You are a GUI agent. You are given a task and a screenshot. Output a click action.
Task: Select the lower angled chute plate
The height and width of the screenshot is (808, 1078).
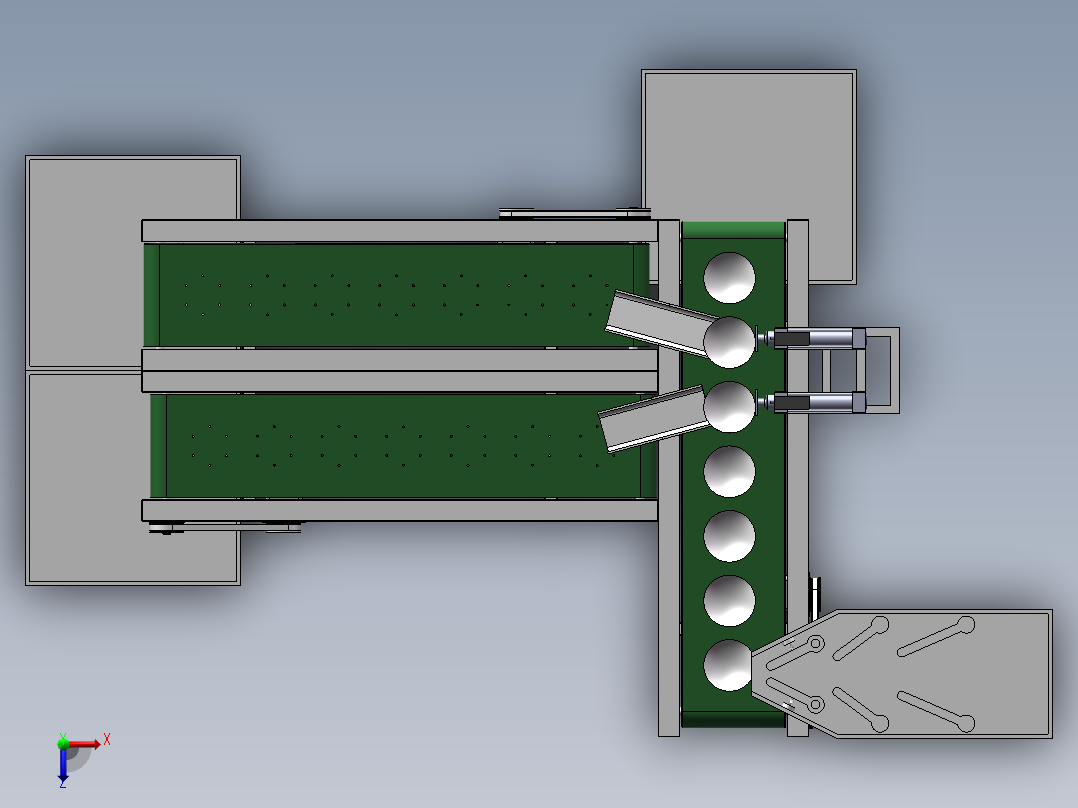coord(653,419)
